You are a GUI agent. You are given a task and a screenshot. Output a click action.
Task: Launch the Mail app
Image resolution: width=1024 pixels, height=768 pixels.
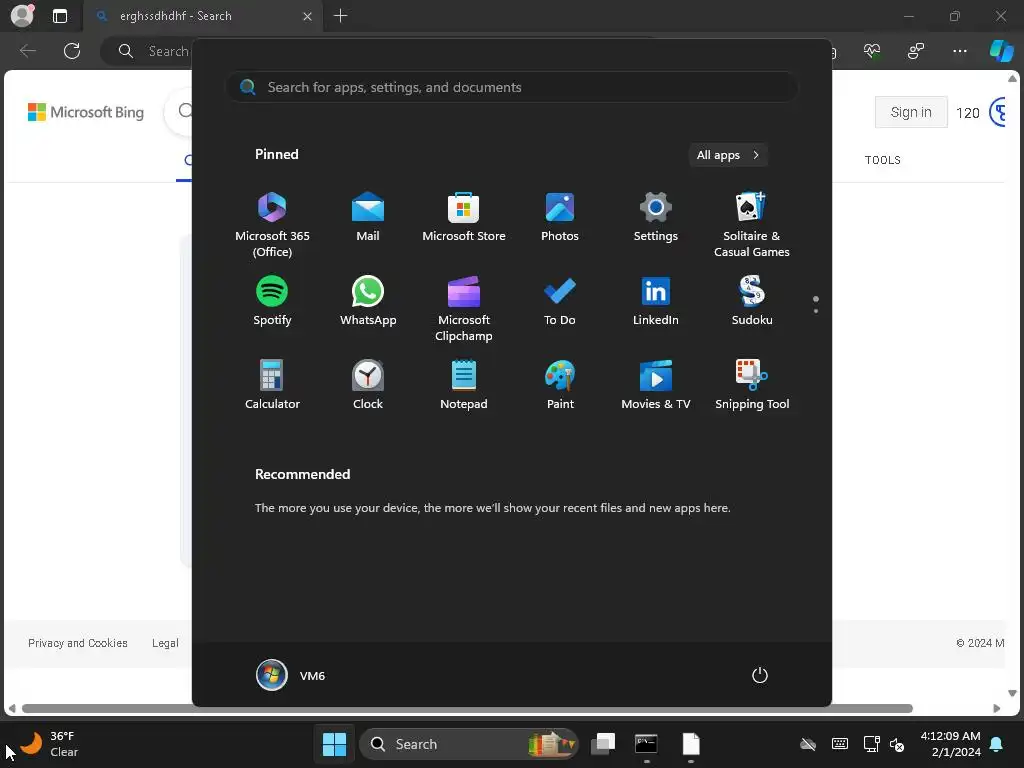pyautogui.click(x=368, y=216)
